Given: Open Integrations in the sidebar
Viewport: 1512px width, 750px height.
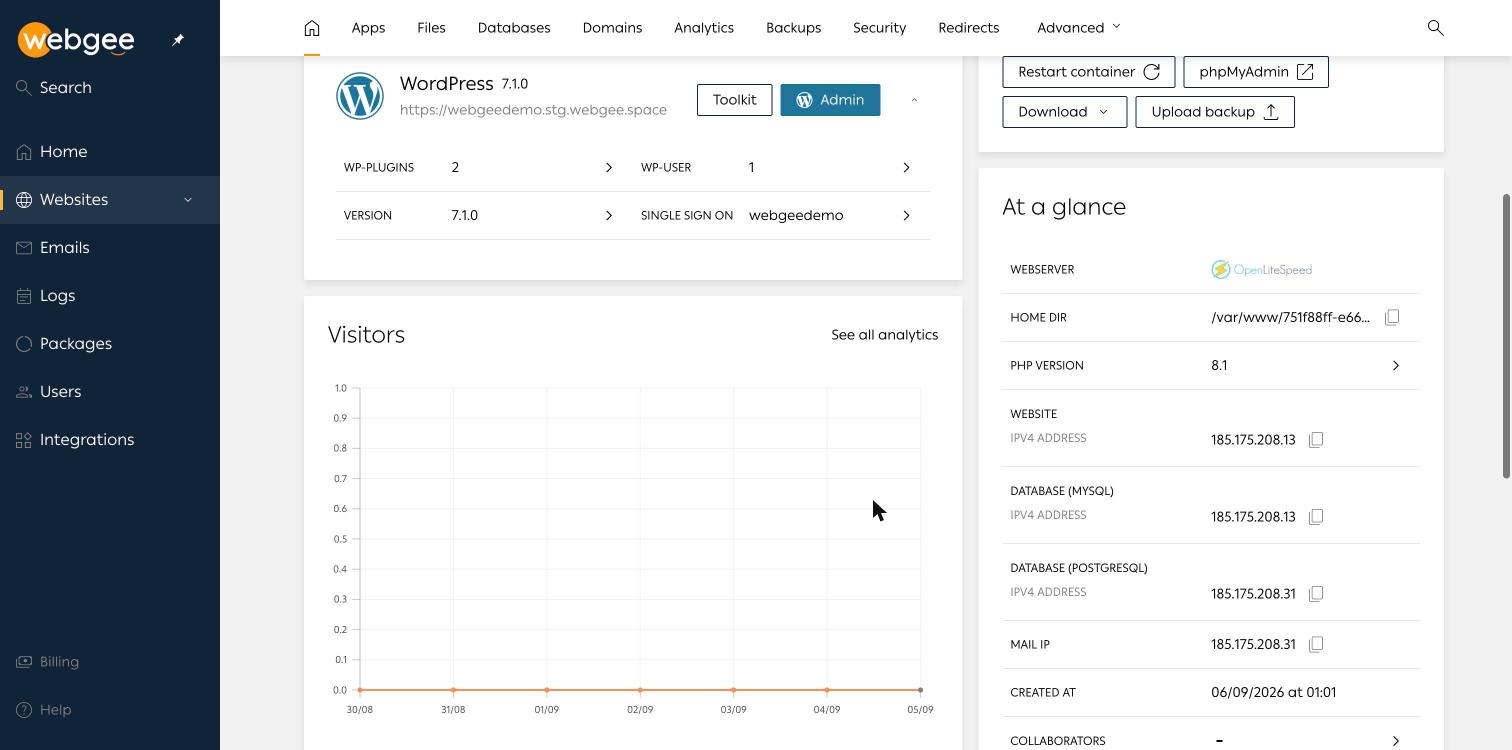Looking at the screenshot, I should [x=110, y=440].
